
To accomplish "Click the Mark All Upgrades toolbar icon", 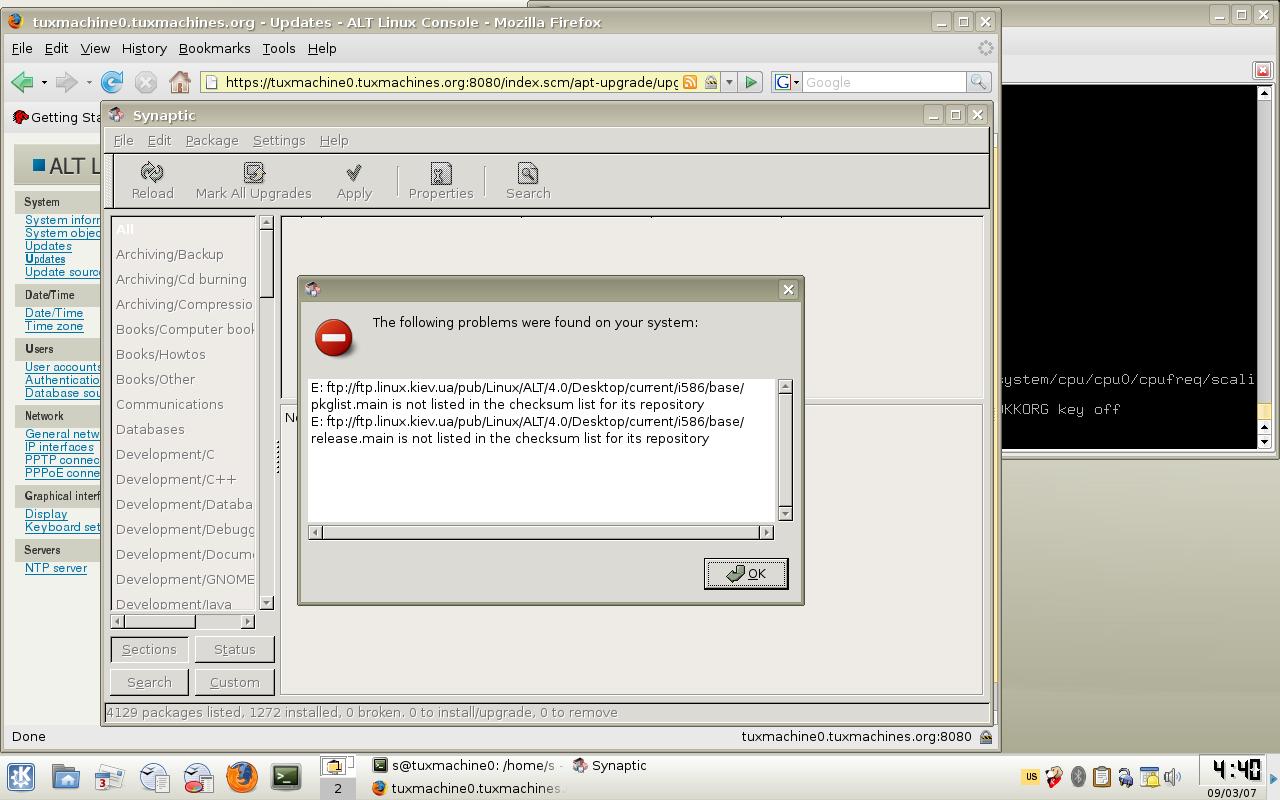I will pyautogui.click(x=254, y=172).
